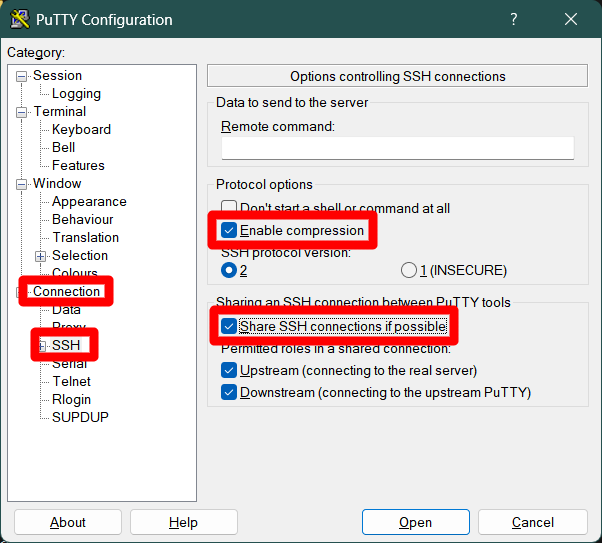Image resolution: width=602 pixels, height=543 pixels.
Task: Select the Connection category
Action: (66, 291)
